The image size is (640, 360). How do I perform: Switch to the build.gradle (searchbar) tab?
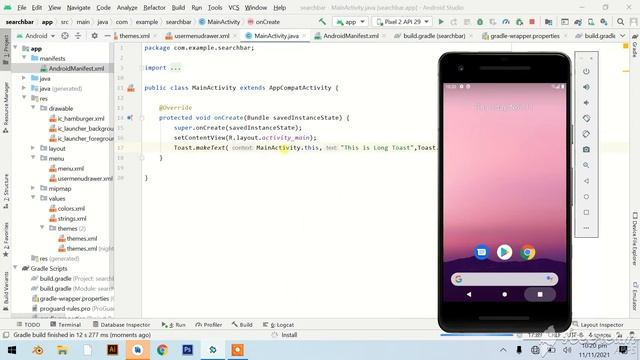(x=434, y=36)
